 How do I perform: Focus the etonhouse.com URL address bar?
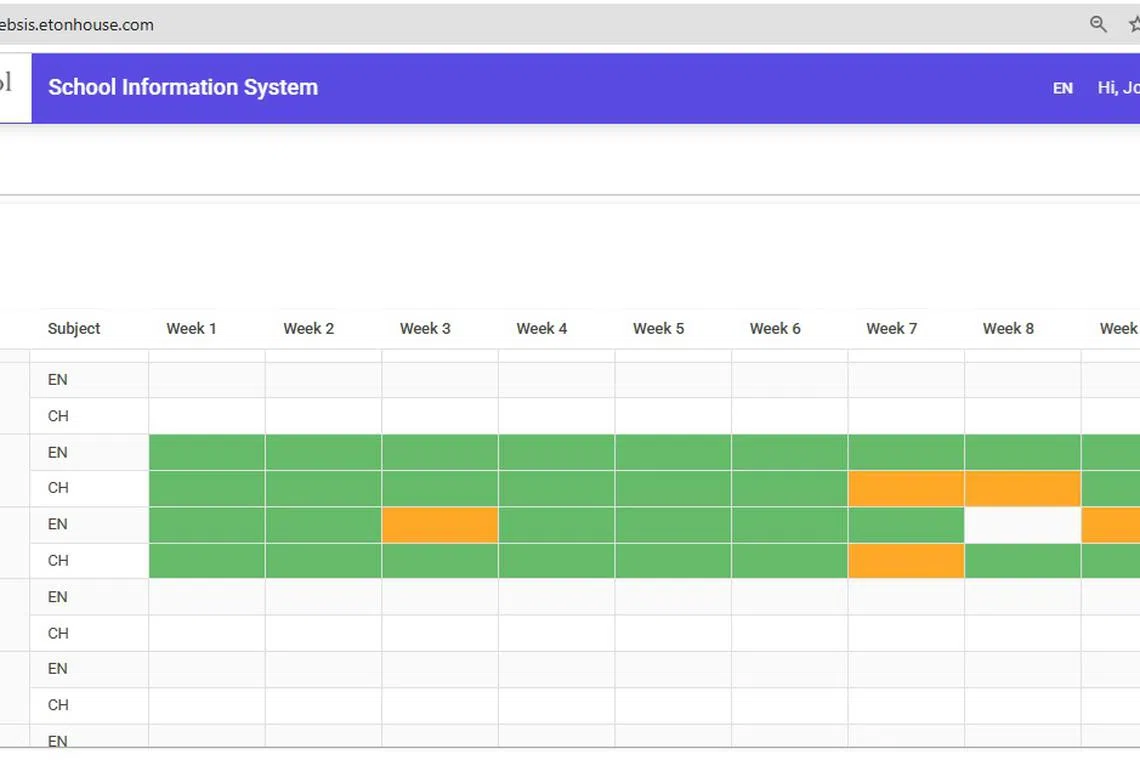[x=400, y=25]
